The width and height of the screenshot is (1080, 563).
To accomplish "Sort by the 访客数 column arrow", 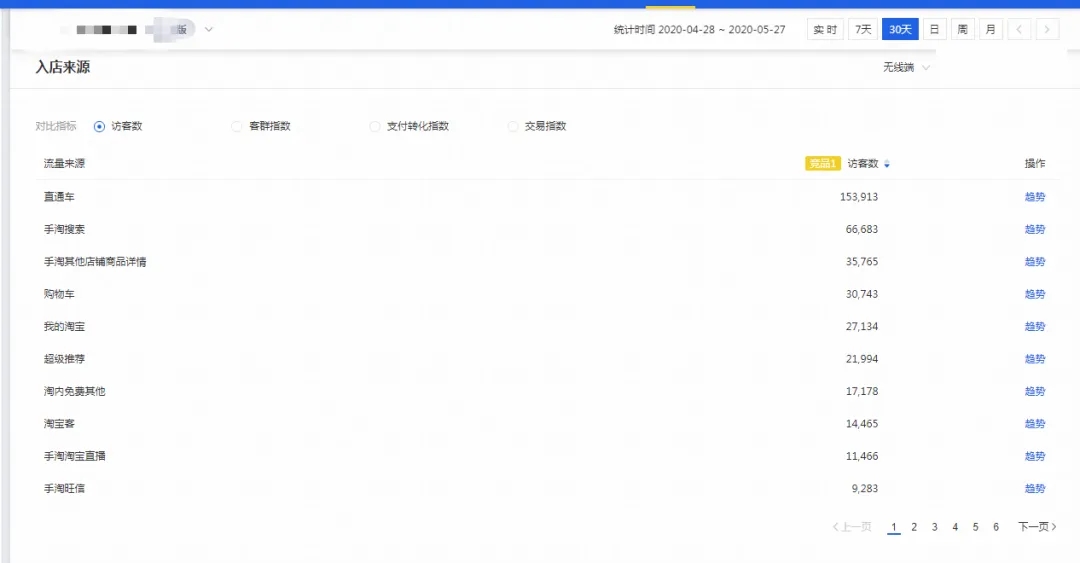I will [x=887, y=164].
